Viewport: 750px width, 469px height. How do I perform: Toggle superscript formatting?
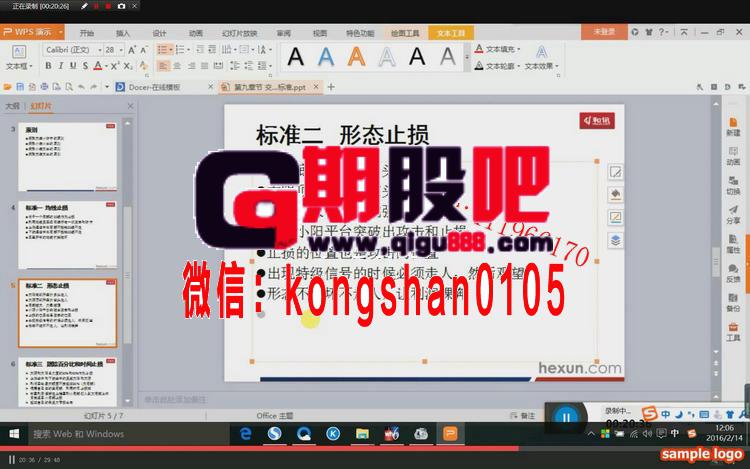[115, 65]
